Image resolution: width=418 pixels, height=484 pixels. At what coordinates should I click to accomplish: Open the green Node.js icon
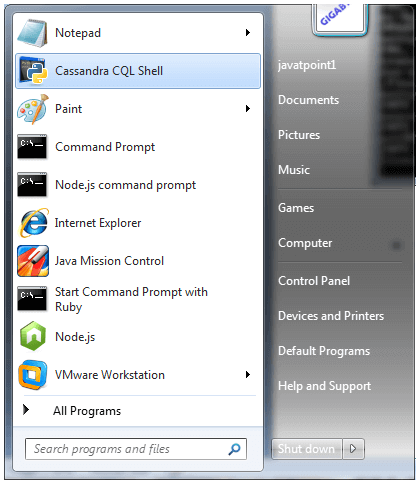(33, 336)
